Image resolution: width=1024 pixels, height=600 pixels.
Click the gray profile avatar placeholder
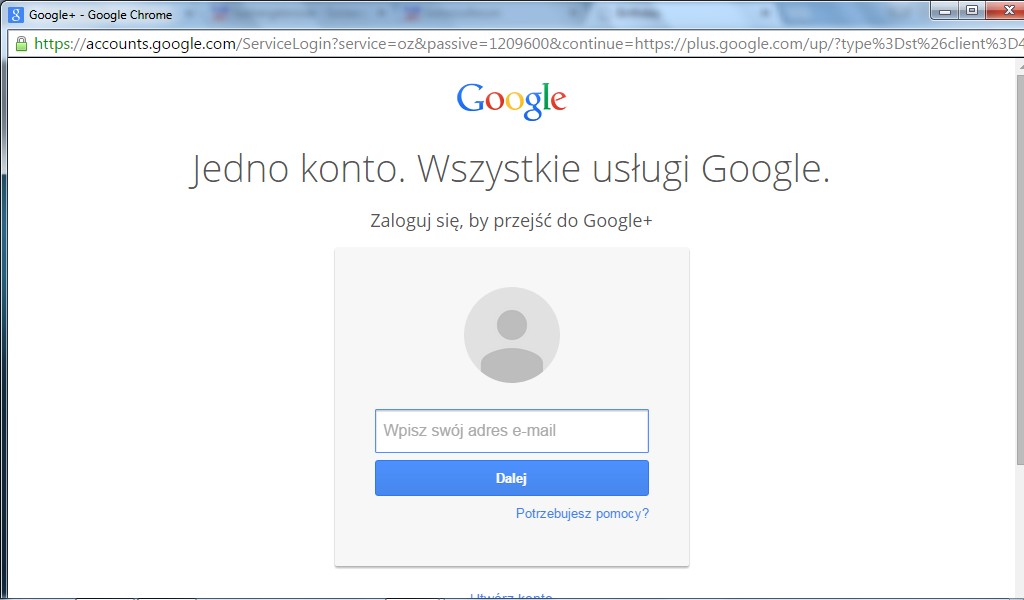point(511,335)
